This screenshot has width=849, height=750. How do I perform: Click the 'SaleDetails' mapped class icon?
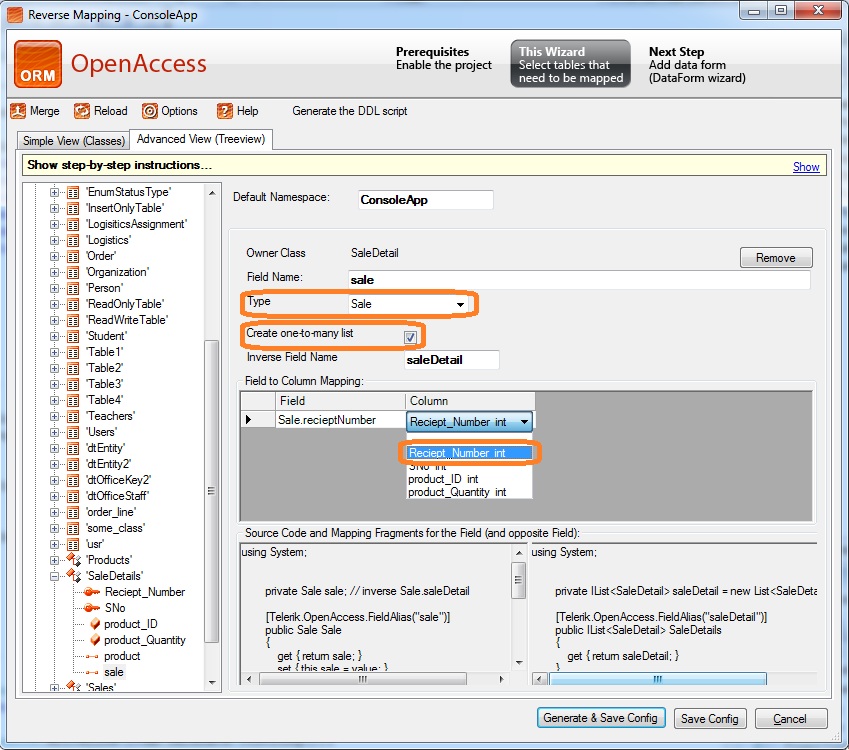74,575
